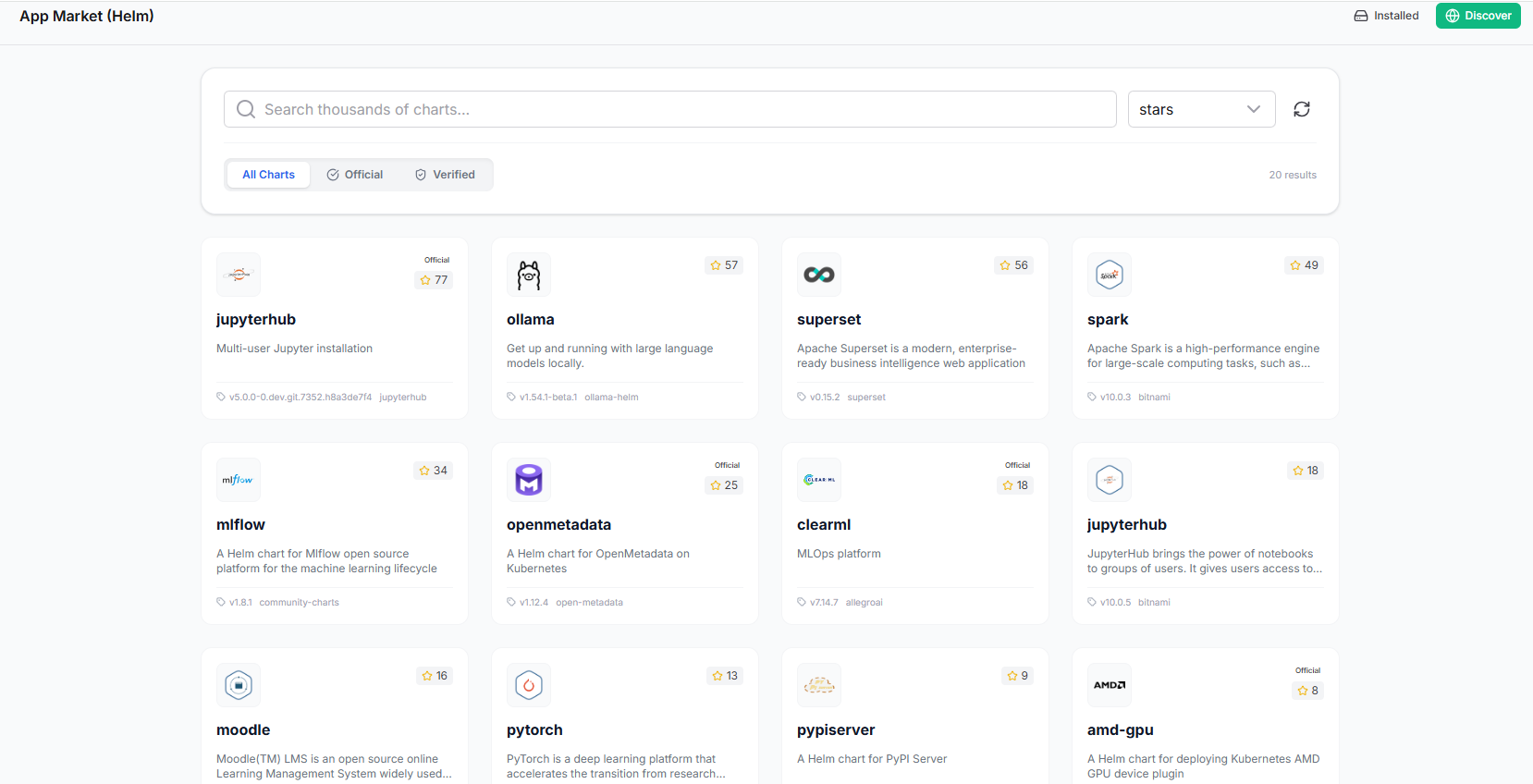1533x784 pixels.
Task: Click the 18 stars badge on clearml
Action: [x=1015, y=485]
